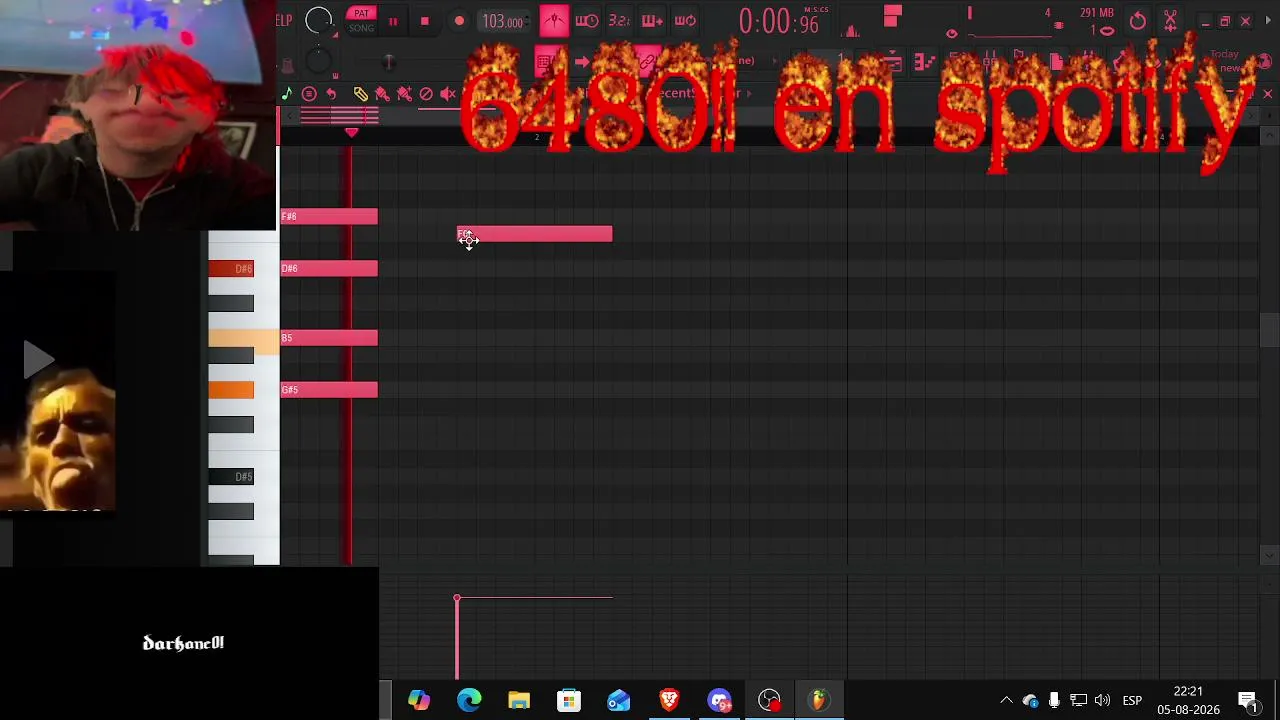Screen dimensions: 1280x720
Task: Stop playback with the stop button
Action: [425, 21]
